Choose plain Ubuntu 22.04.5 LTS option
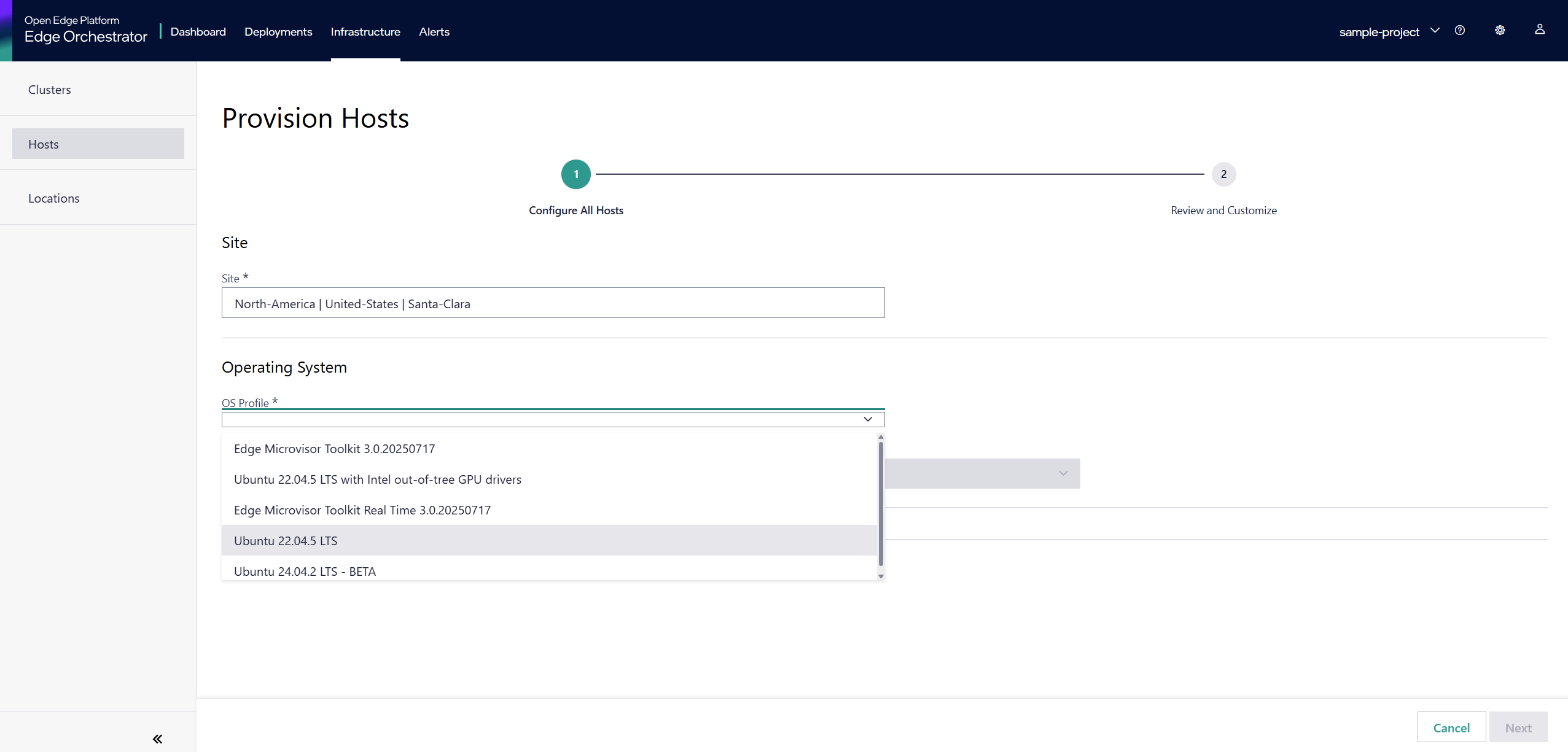 (549, 541)
